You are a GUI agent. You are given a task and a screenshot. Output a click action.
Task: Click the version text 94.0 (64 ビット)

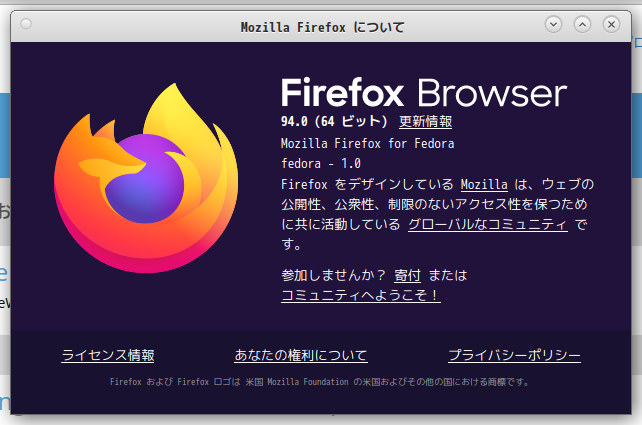pyautogui.click(x=334, y=122)
